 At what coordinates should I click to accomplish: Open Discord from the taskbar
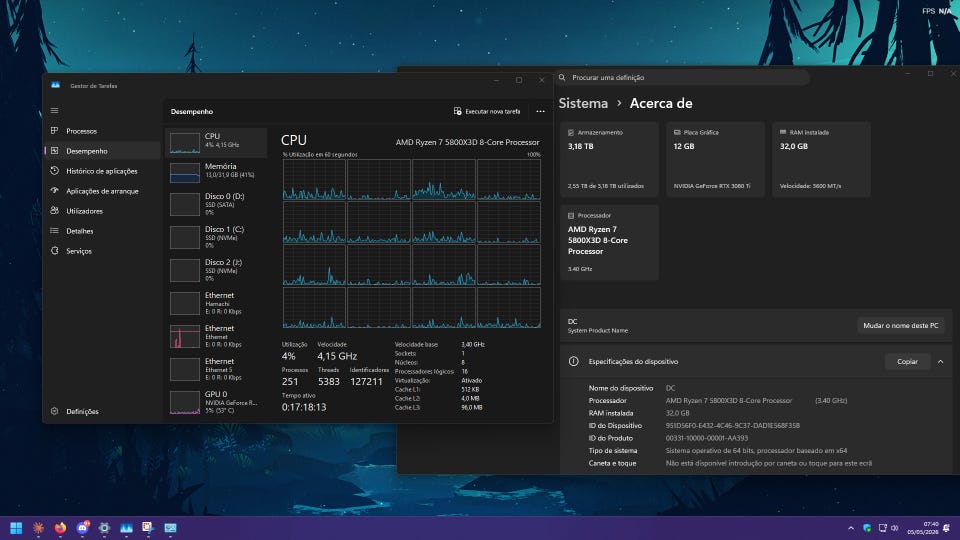pos(82,528)
